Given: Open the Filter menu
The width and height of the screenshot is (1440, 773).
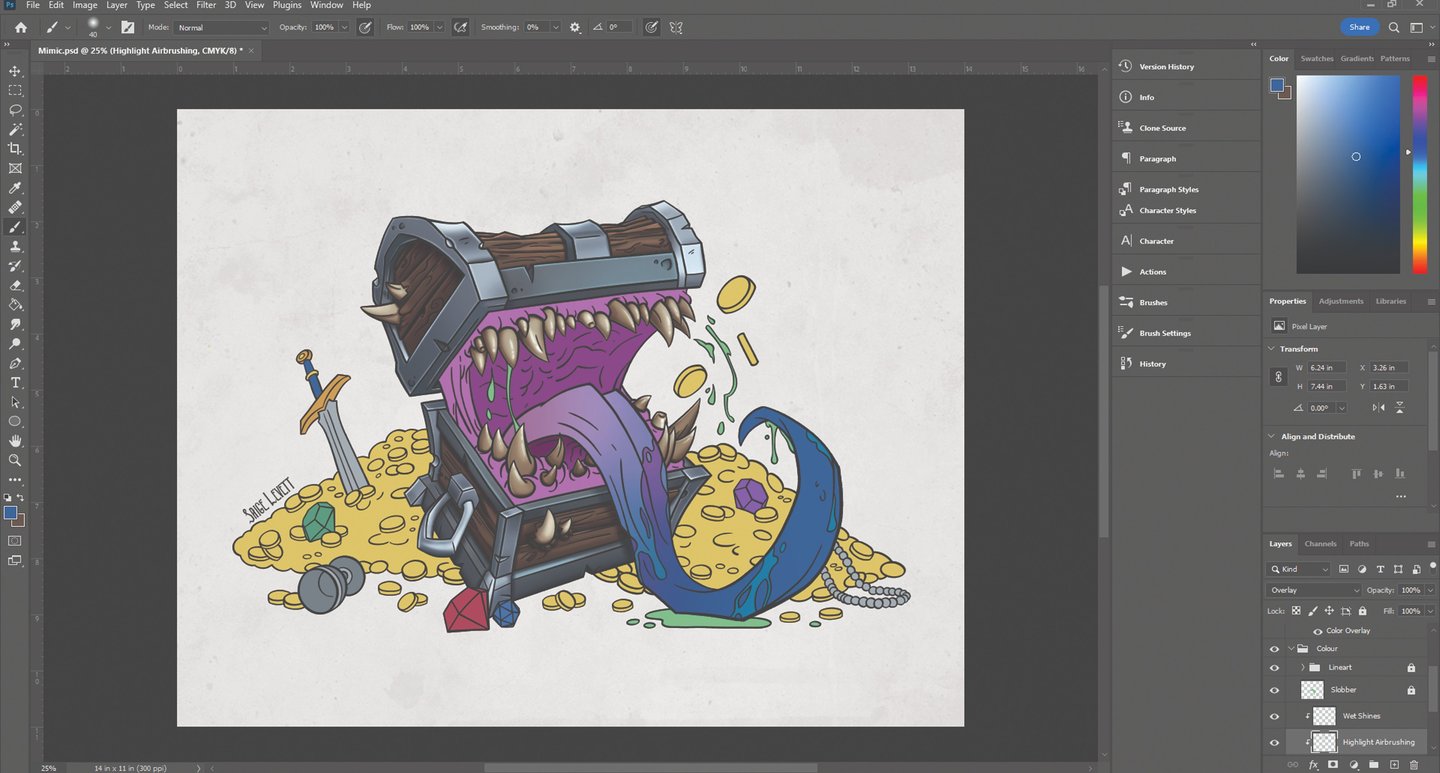Looking at the screenshot, I should tap(206, 5).
